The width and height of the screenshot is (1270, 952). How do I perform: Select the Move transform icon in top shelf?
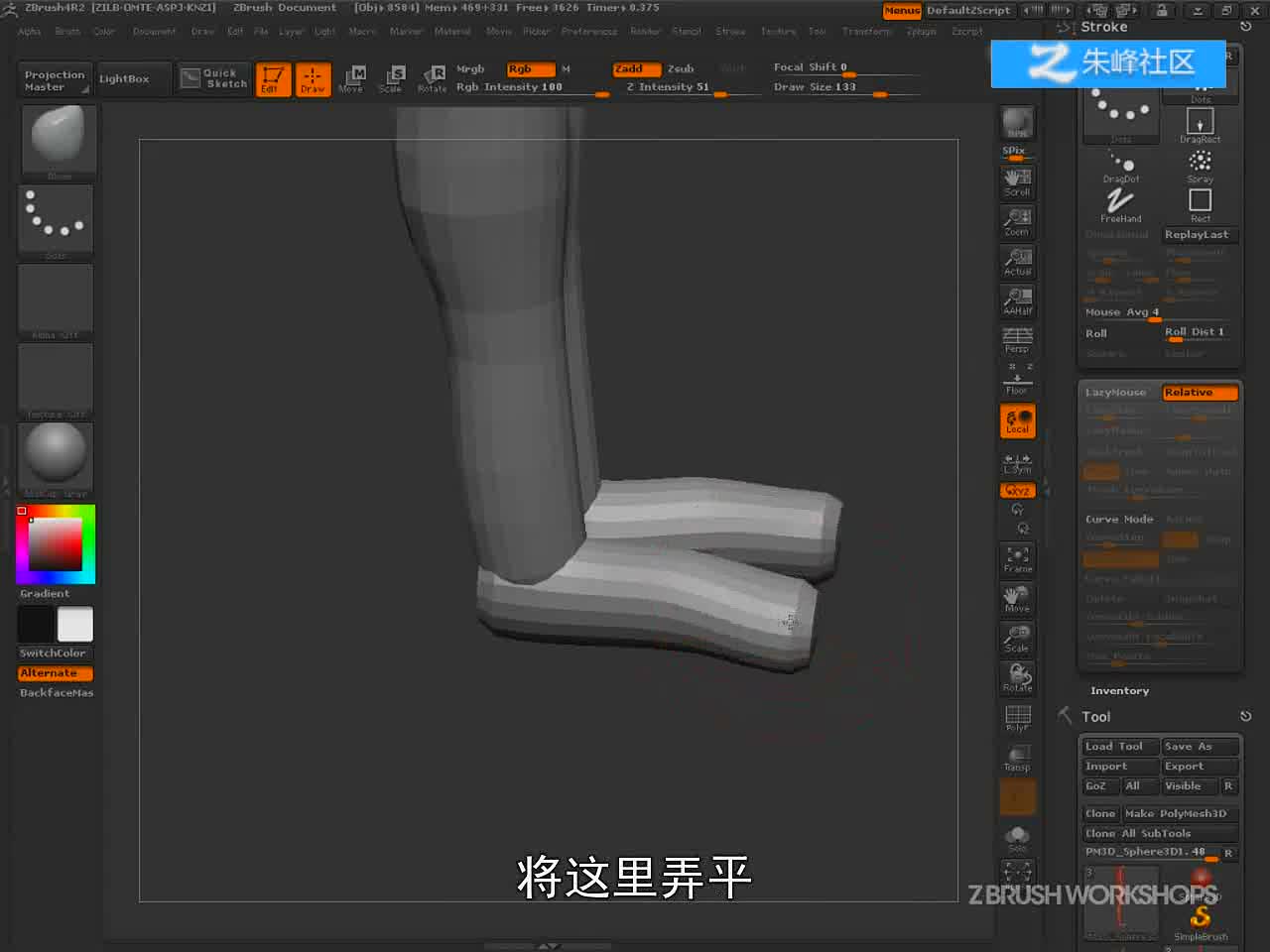[x=350, y=78]
